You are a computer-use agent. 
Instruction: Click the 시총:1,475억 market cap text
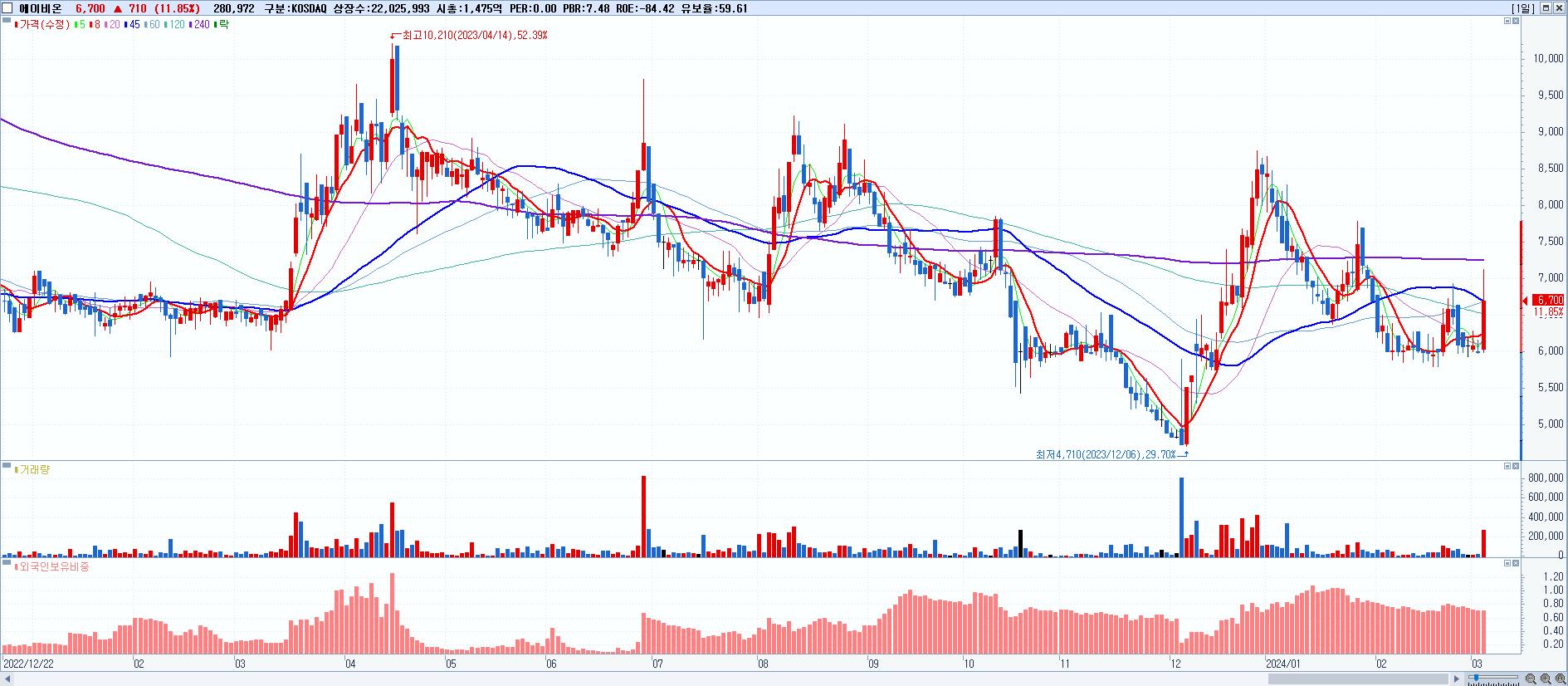click(x=469, y=8)
